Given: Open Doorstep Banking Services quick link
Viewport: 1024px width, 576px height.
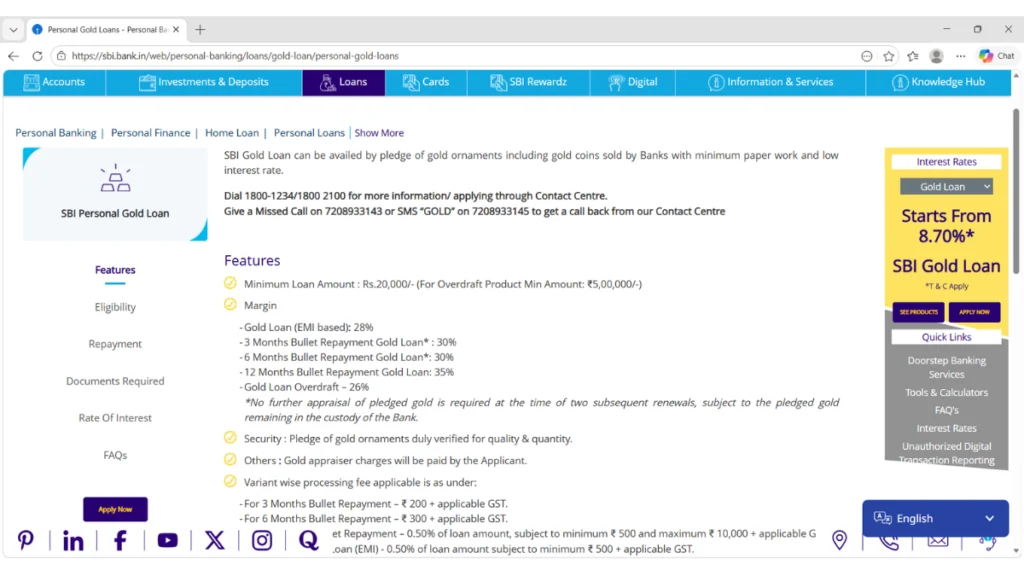Looking at the screenshot, I should point(946,367).
